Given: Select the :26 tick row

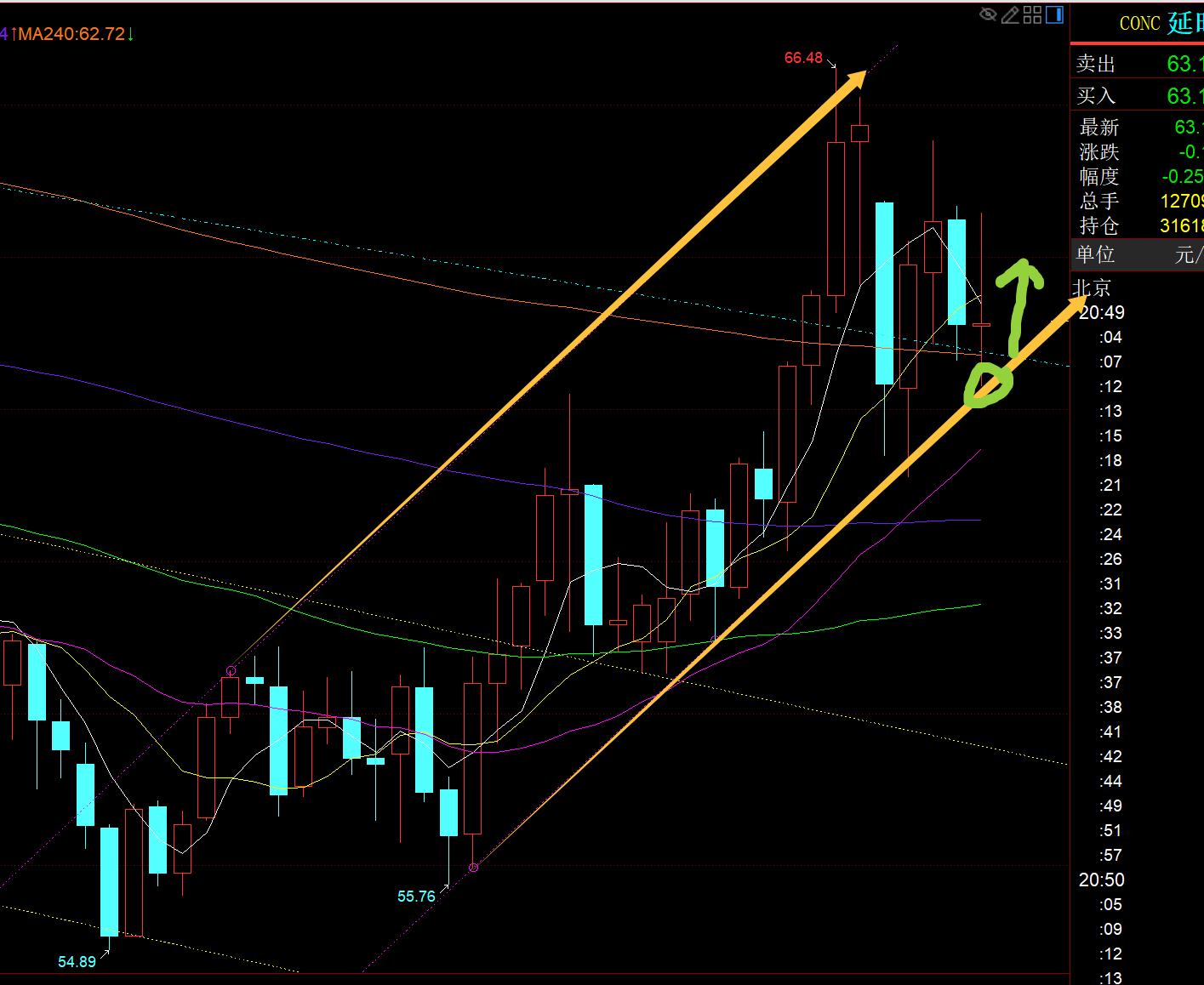Looking at the screenshot, I should click(x=1110, y=560).
